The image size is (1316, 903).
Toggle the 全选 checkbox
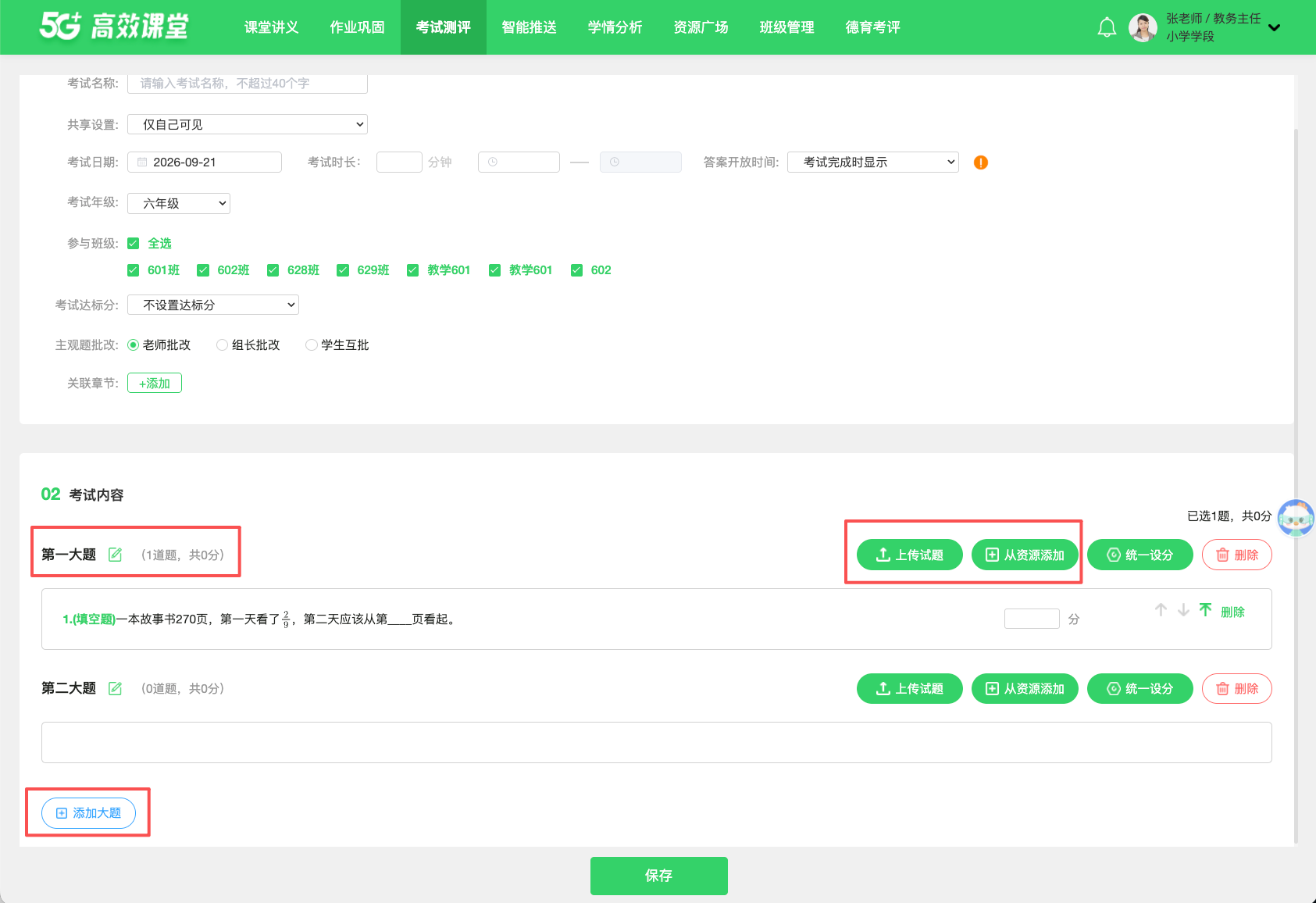[133, 244]
